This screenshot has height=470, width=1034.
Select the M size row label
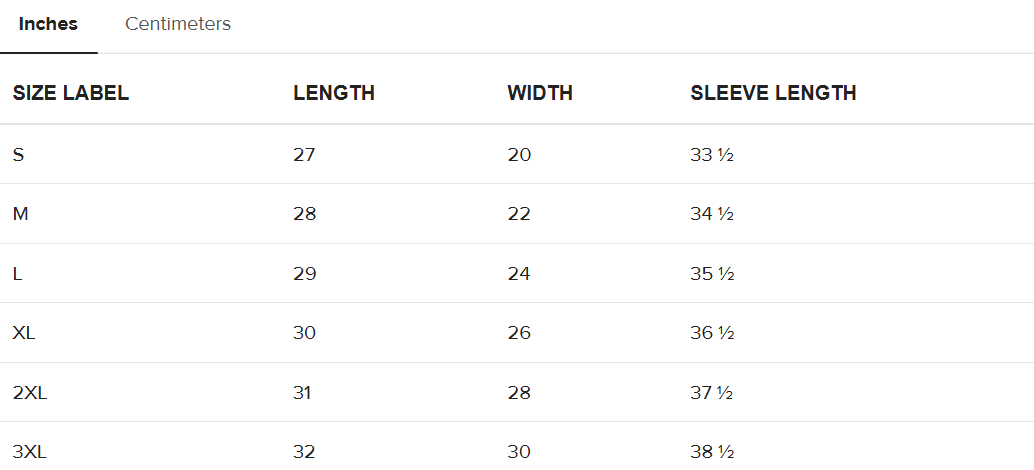[20, 214]
